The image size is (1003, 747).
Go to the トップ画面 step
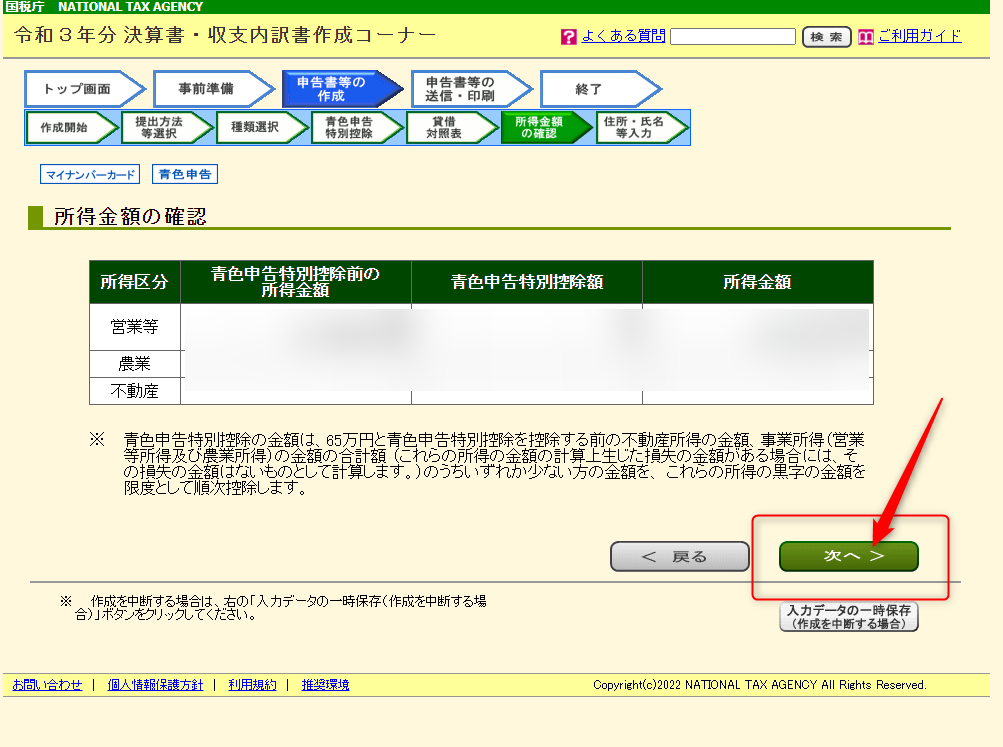coord(77,89)
